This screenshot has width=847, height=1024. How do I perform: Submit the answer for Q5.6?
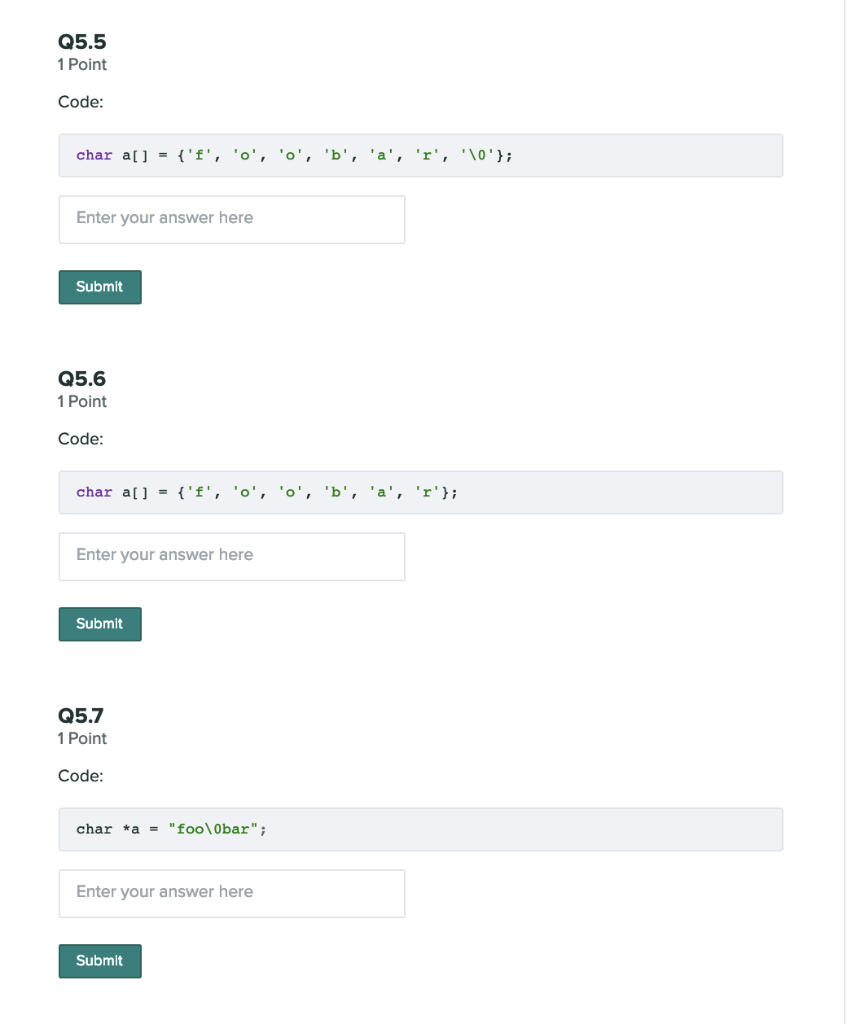[99, 623]
